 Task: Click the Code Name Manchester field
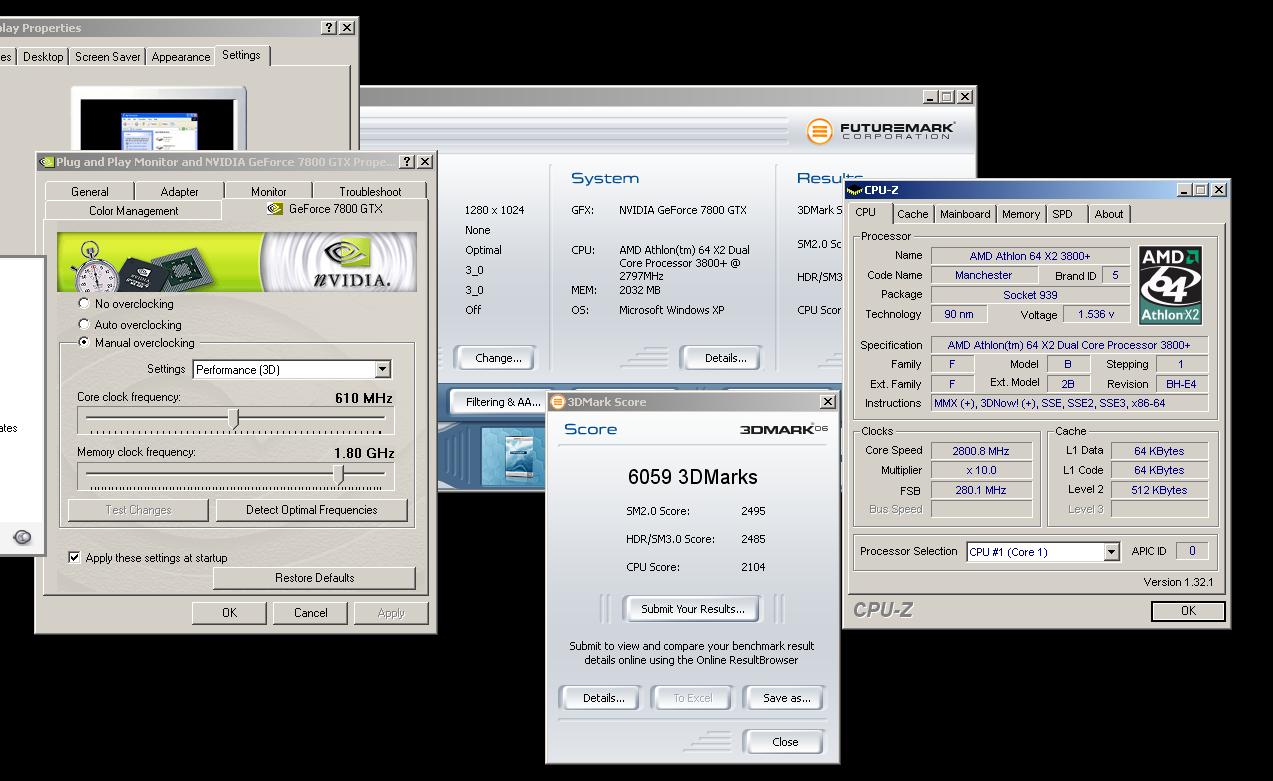[x=983, y=275]
